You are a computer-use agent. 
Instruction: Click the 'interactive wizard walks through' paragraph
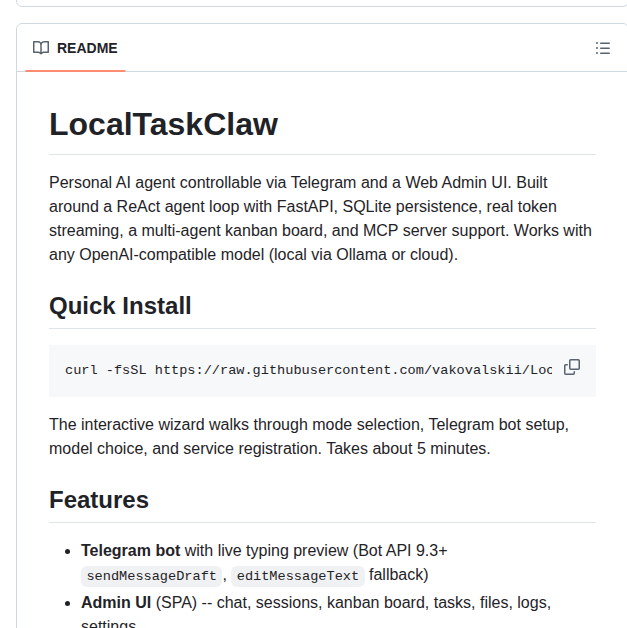click(x=309, y=437)
